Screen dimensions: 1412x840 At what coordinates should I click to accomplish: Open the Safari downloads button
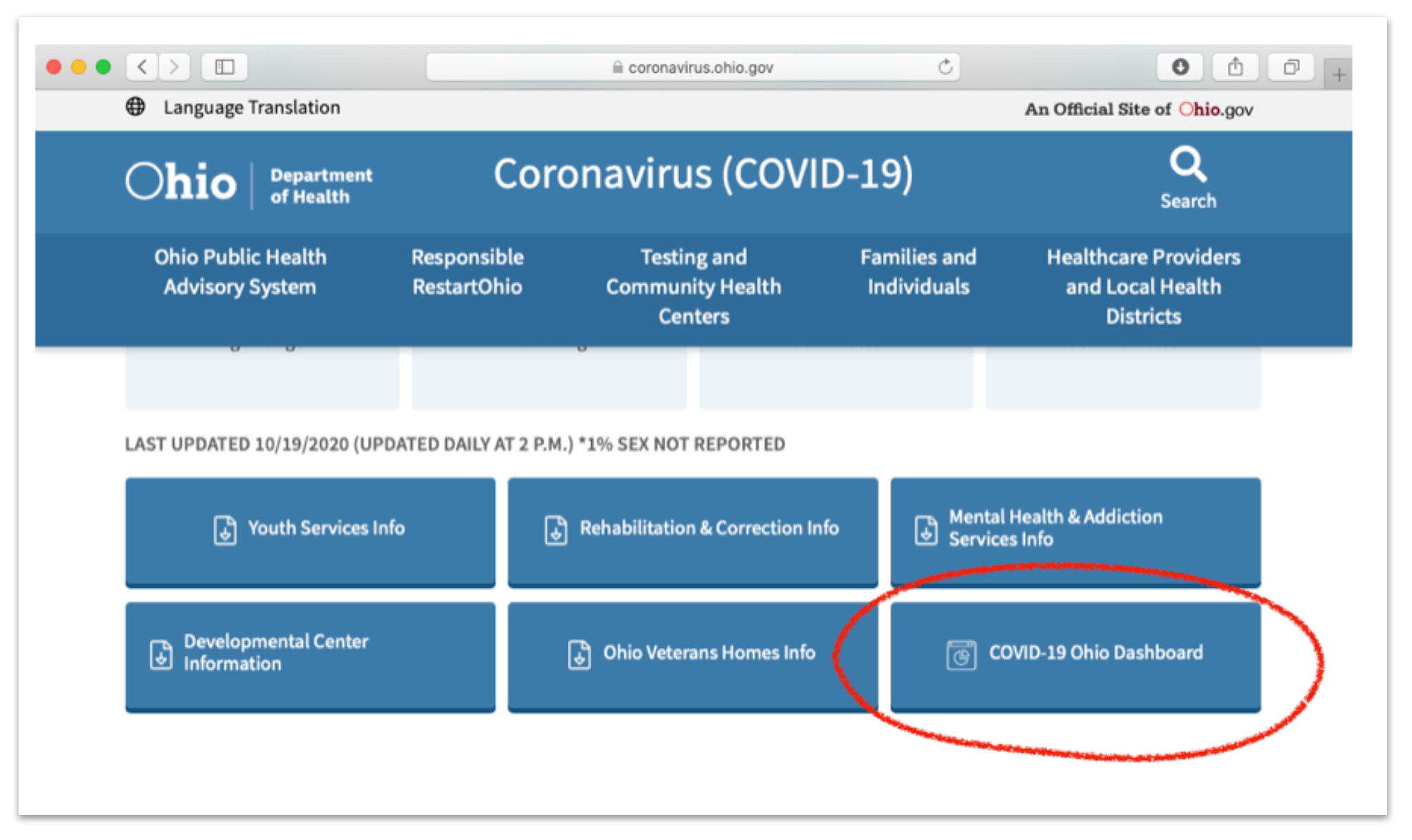(x=1180, y=67)
